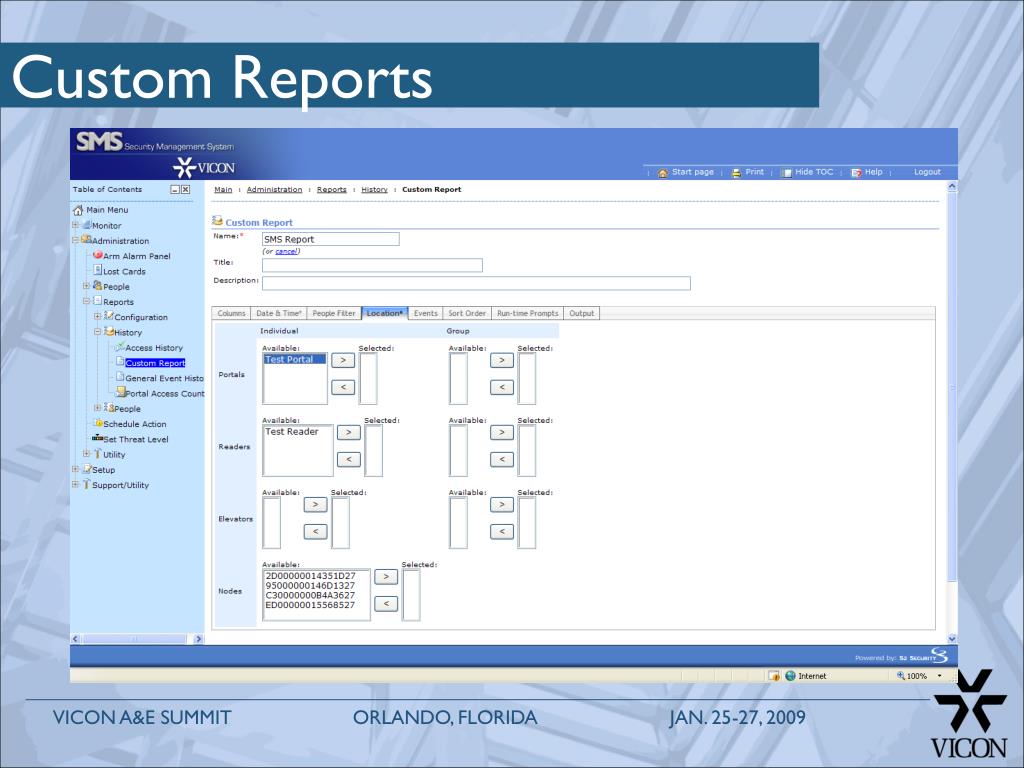Collapse the History tree node
The image size is (1024, 768).
(x=97, y=332)
